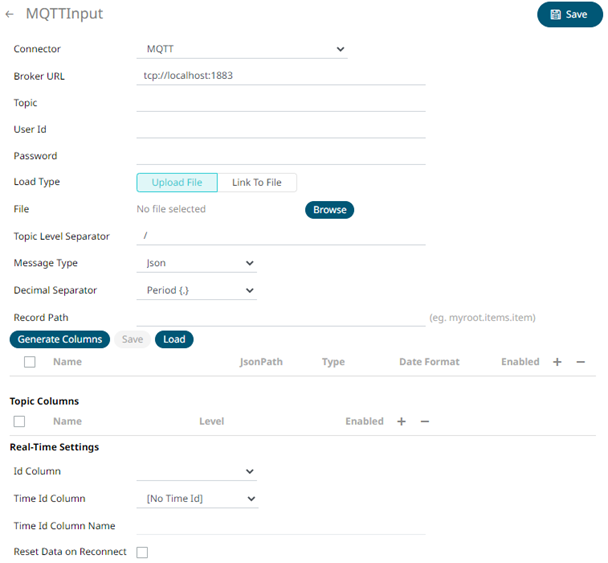Tick the select-all checkbox beside JsonPath header row
The height and width of the screenshot is (563, 608).
(29, 362)
